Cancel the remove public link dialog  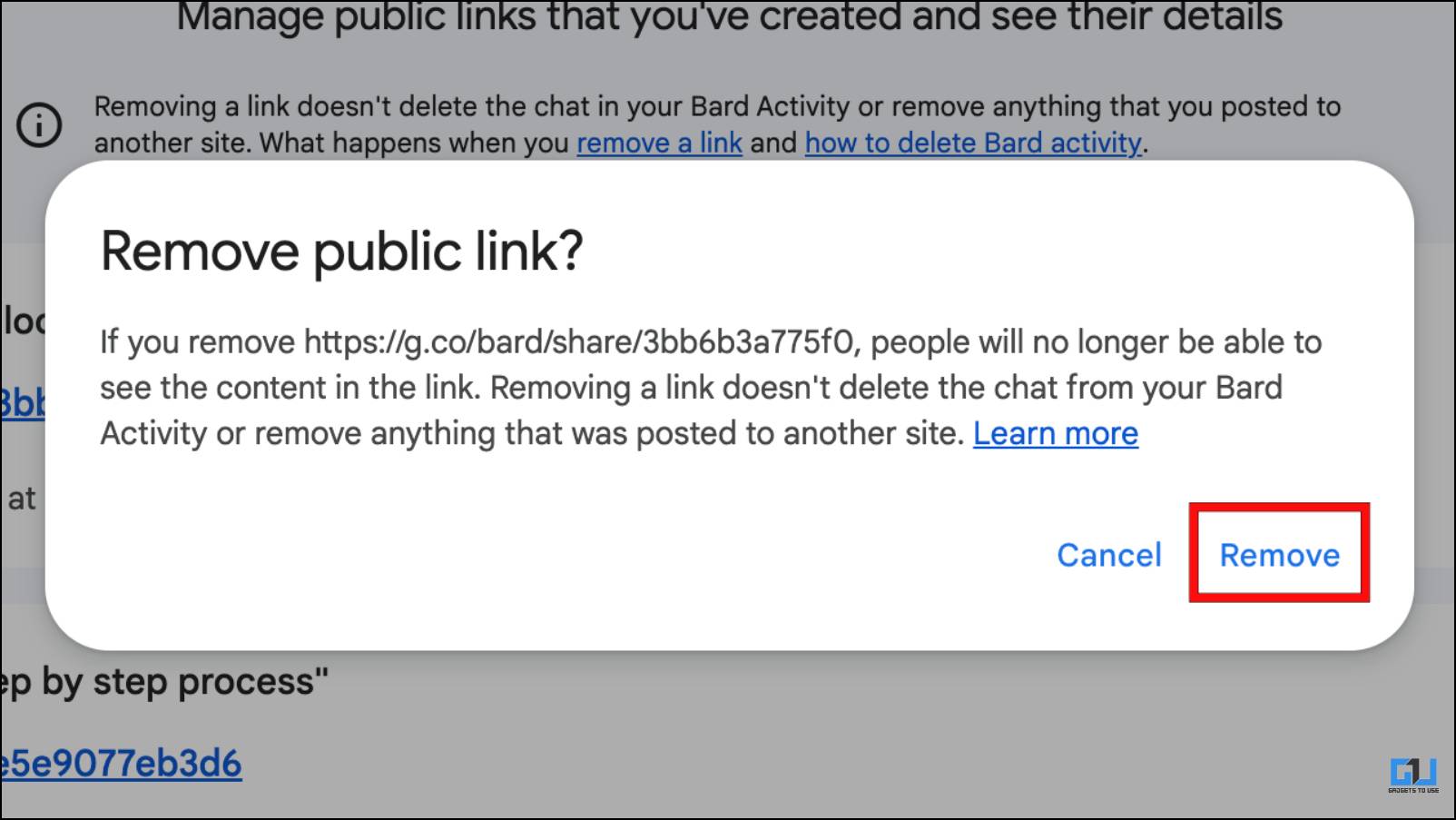click(x=1108, y=555)
